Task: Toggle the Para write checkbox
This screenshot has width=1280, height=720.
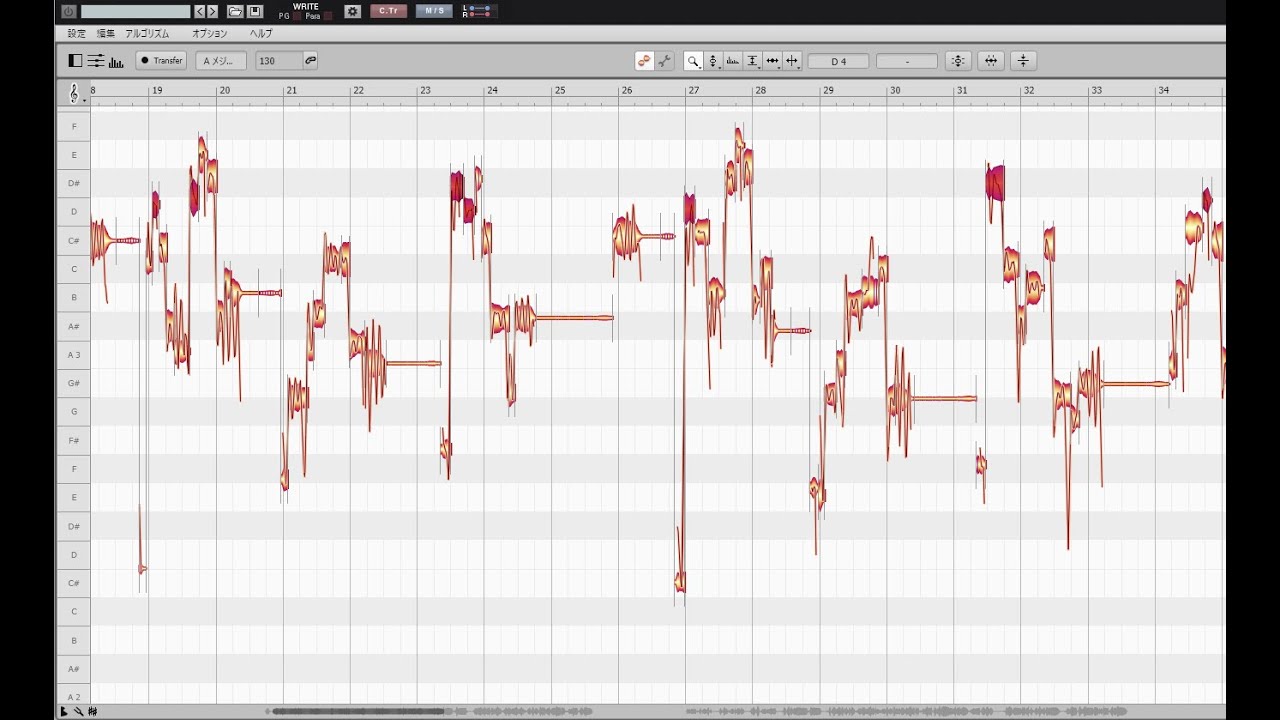Action: [x=328, y=16]
